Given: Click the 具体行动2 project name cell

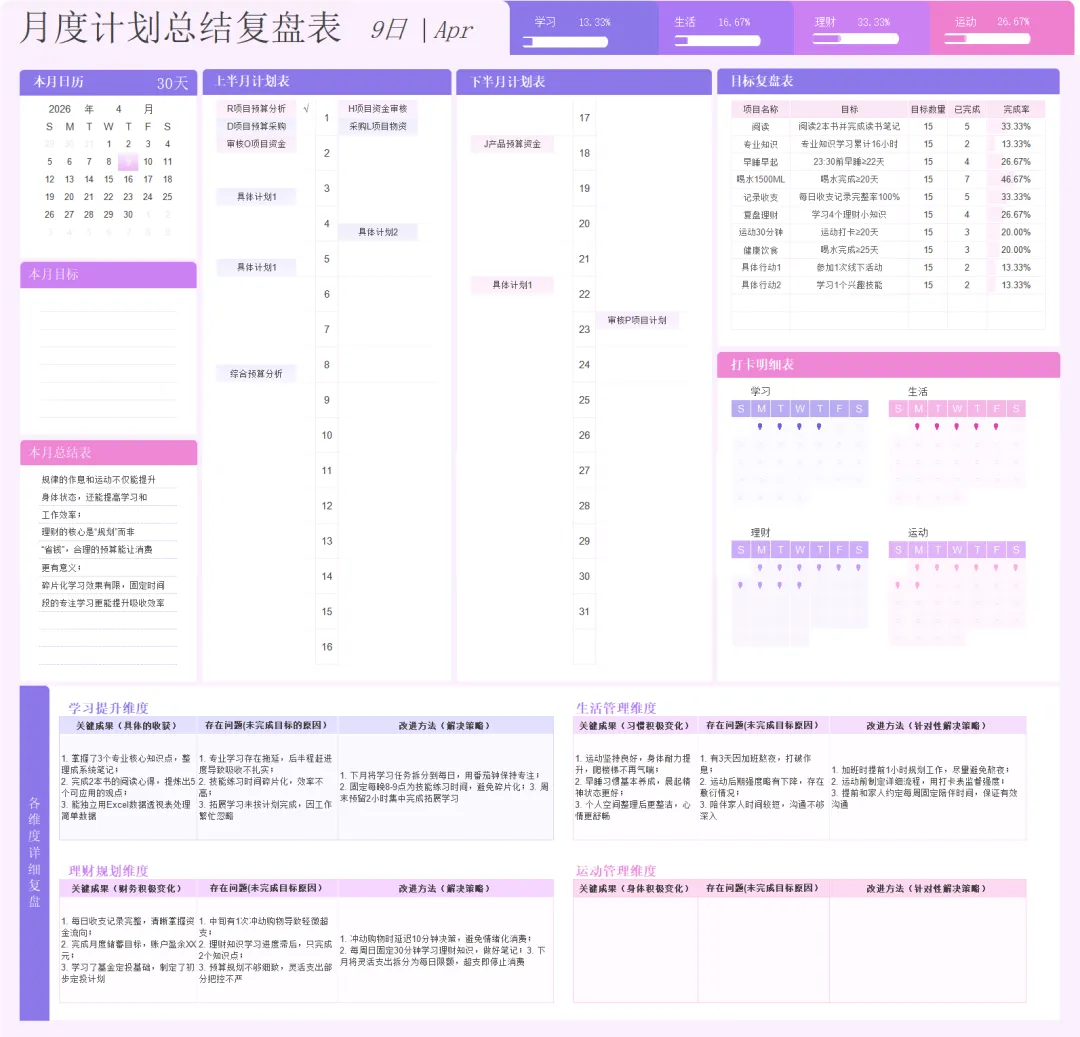Looking at the screenshot, I should pos(760,285).
